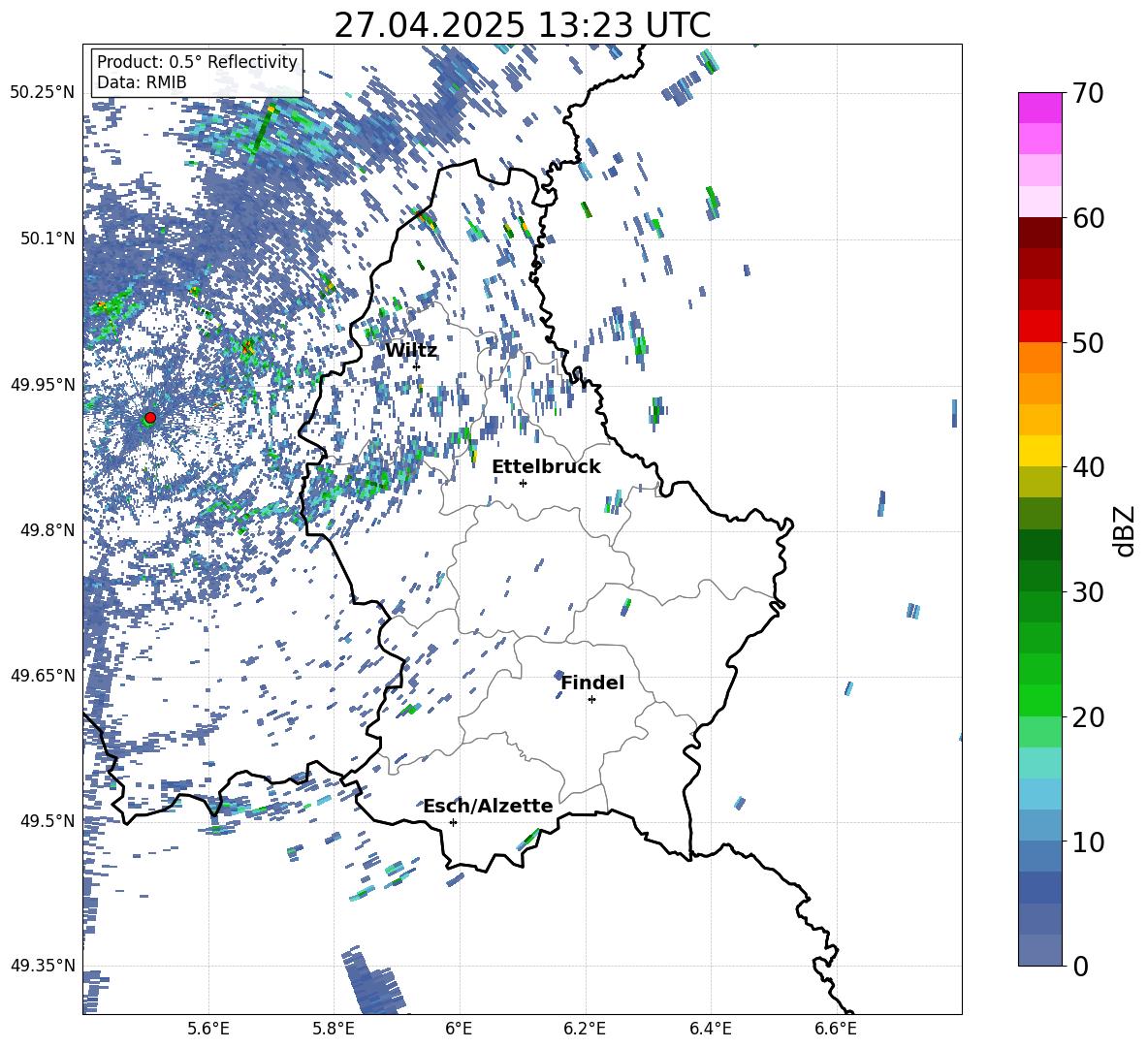Screen dimensions: 1148x1048
Task: Click the 49.65°N latitude label
Action: [43, 675]
